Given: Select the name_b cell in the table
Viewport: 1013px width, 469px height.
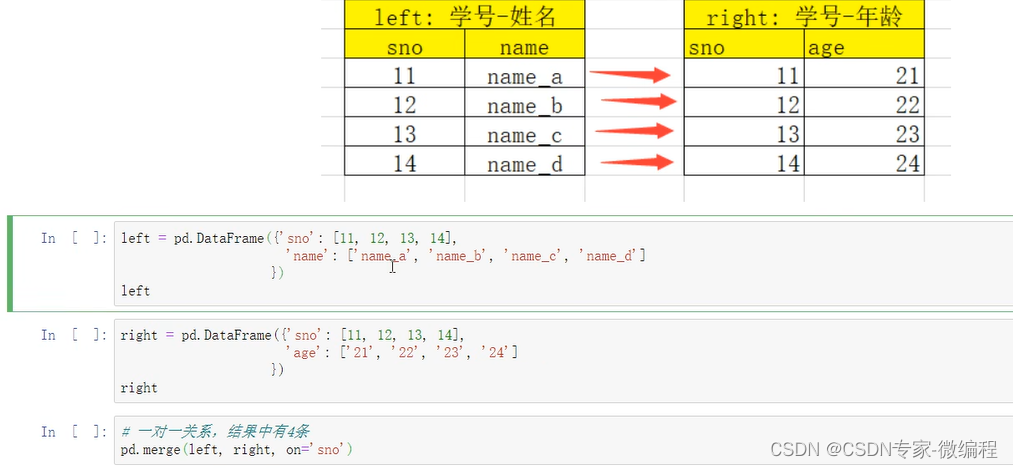Looking at the screenshot, I should tap(525, 103).
